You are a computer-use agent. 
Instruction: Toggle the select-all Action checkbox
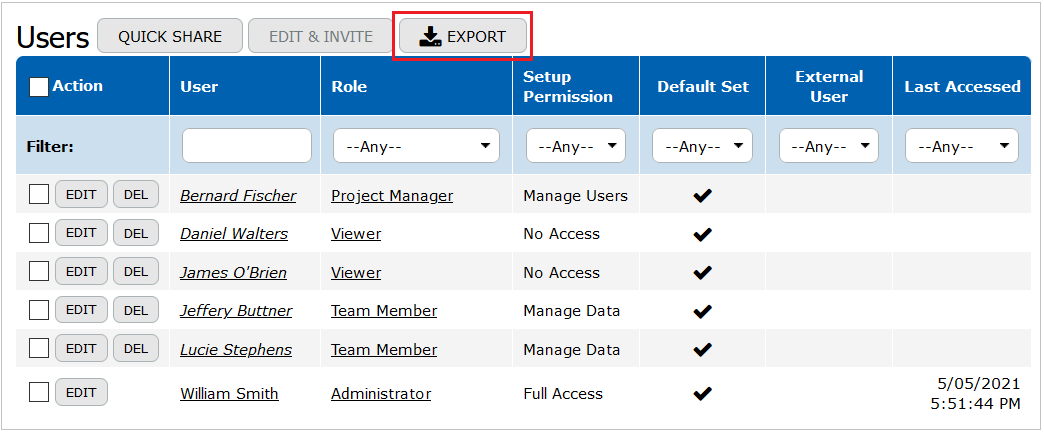[39, 87]
